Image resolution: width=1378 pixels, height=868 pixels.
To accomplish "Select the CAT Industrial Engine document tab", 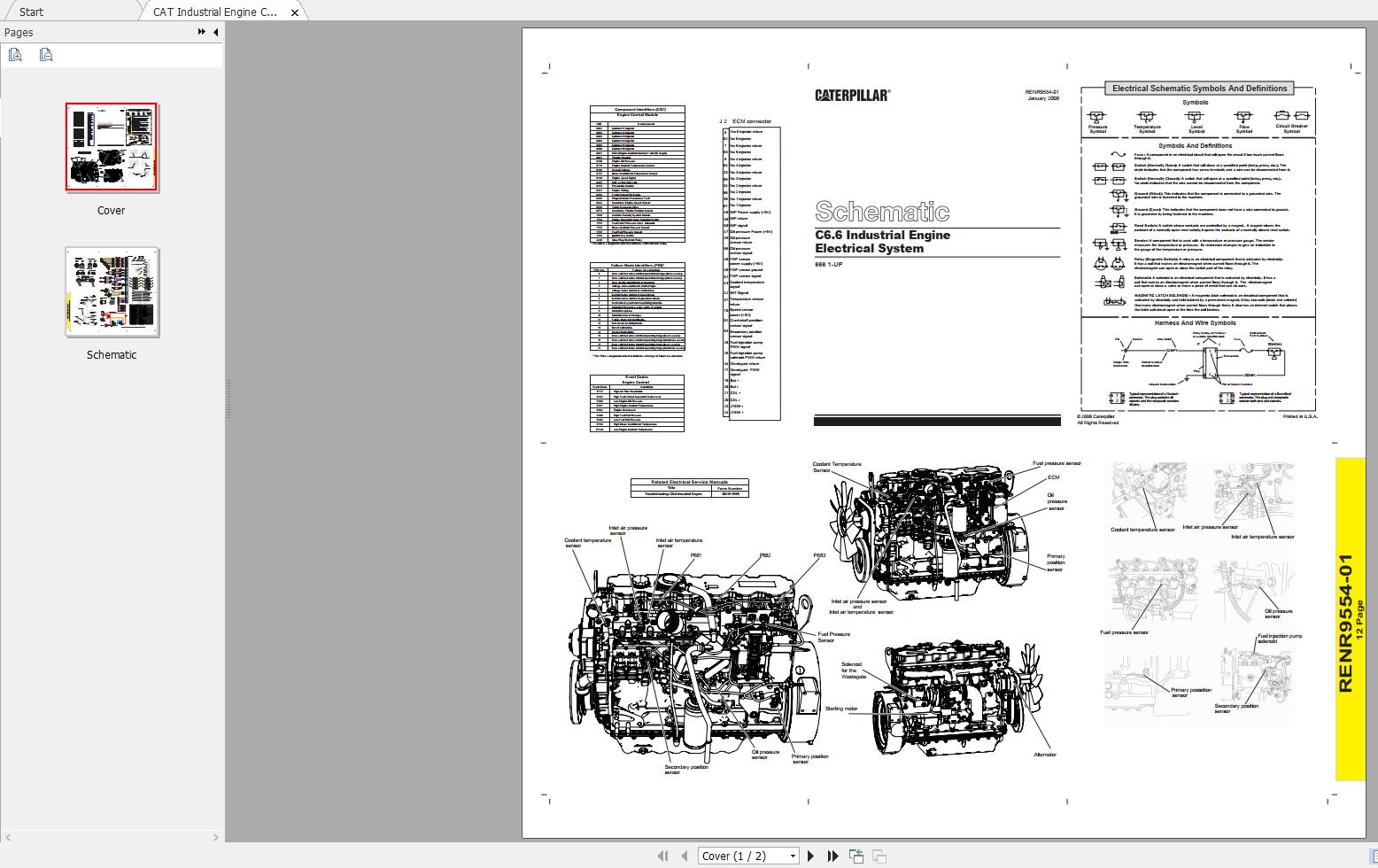I will tap(214, 12).
